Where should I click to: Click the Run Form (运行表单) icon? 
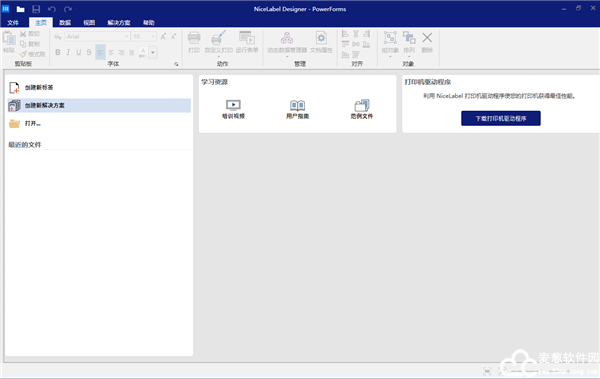247,38
